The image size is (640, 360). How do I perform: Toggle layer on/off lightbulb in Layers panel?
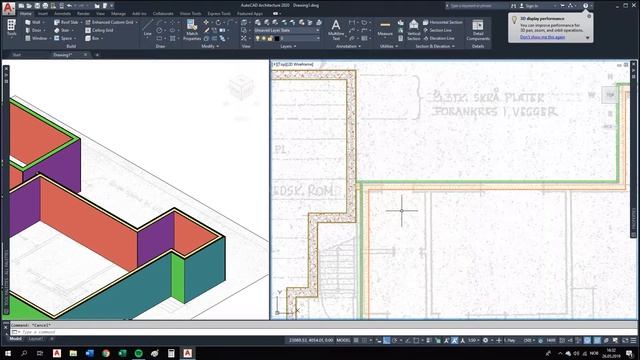(x=257, y=38)
